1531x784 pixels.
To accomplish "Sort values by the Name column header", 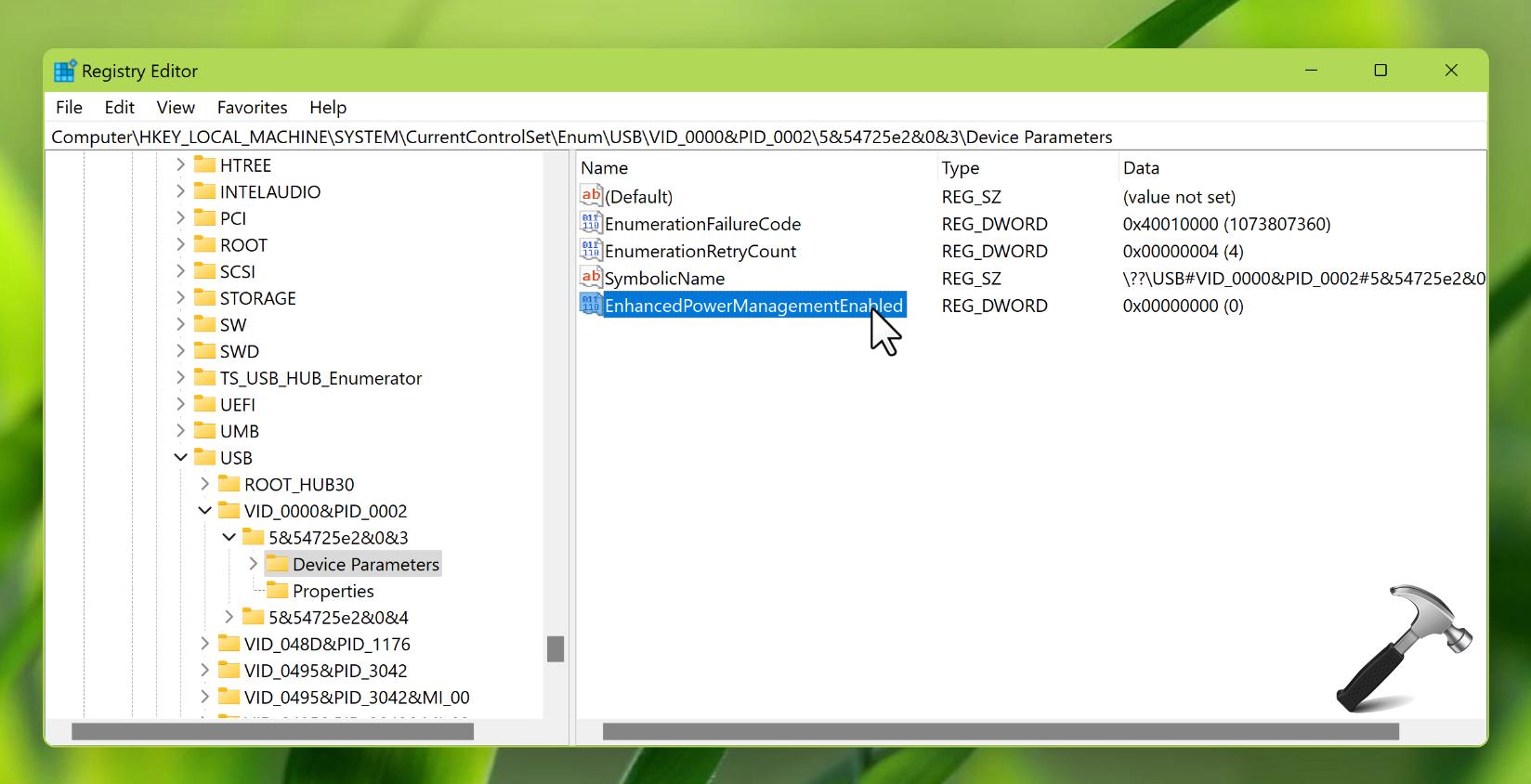I will pyautogui.click(x=605, y=168).
